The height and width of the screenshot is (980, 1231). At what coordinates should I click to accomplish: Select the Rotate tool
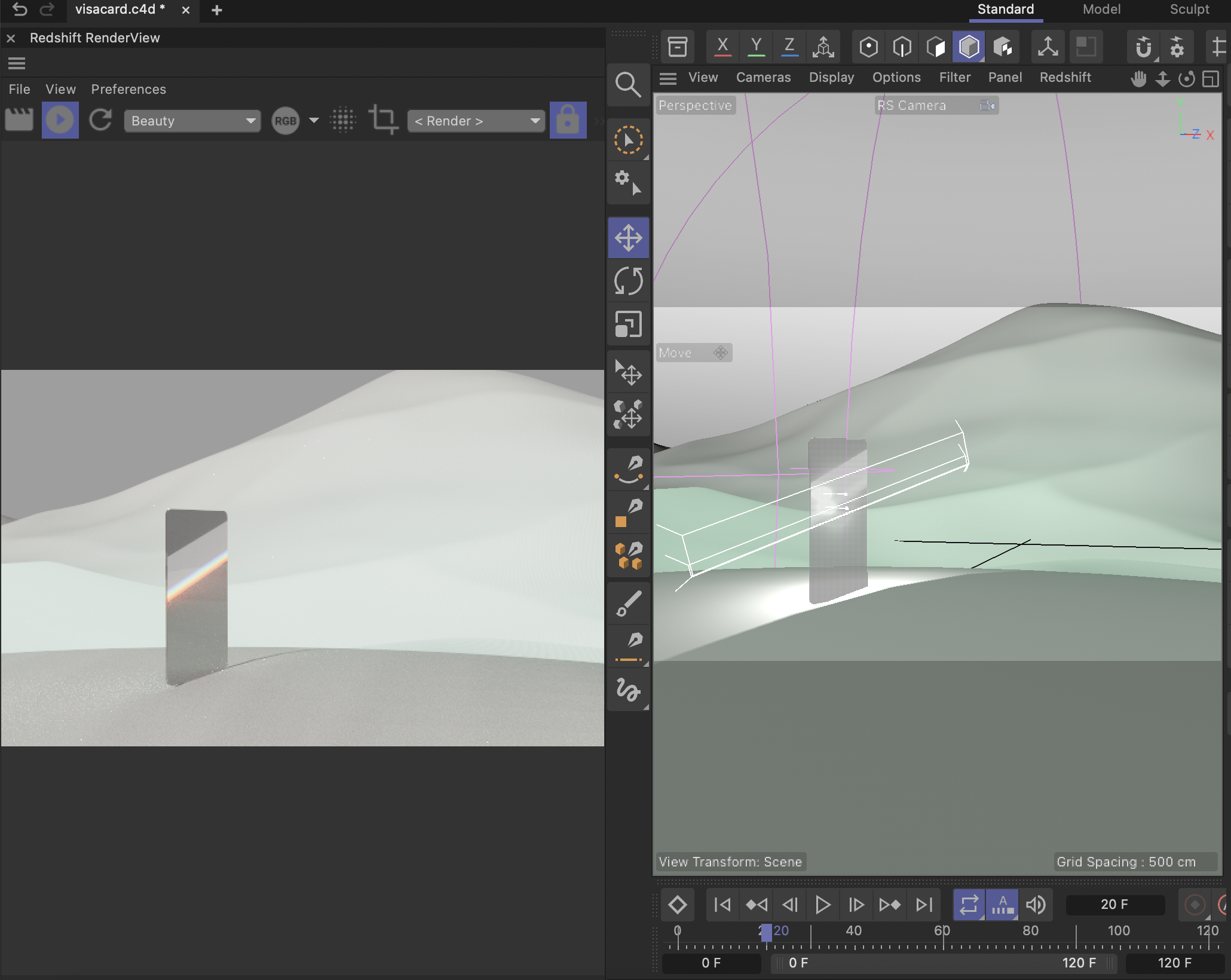[628, 281]
